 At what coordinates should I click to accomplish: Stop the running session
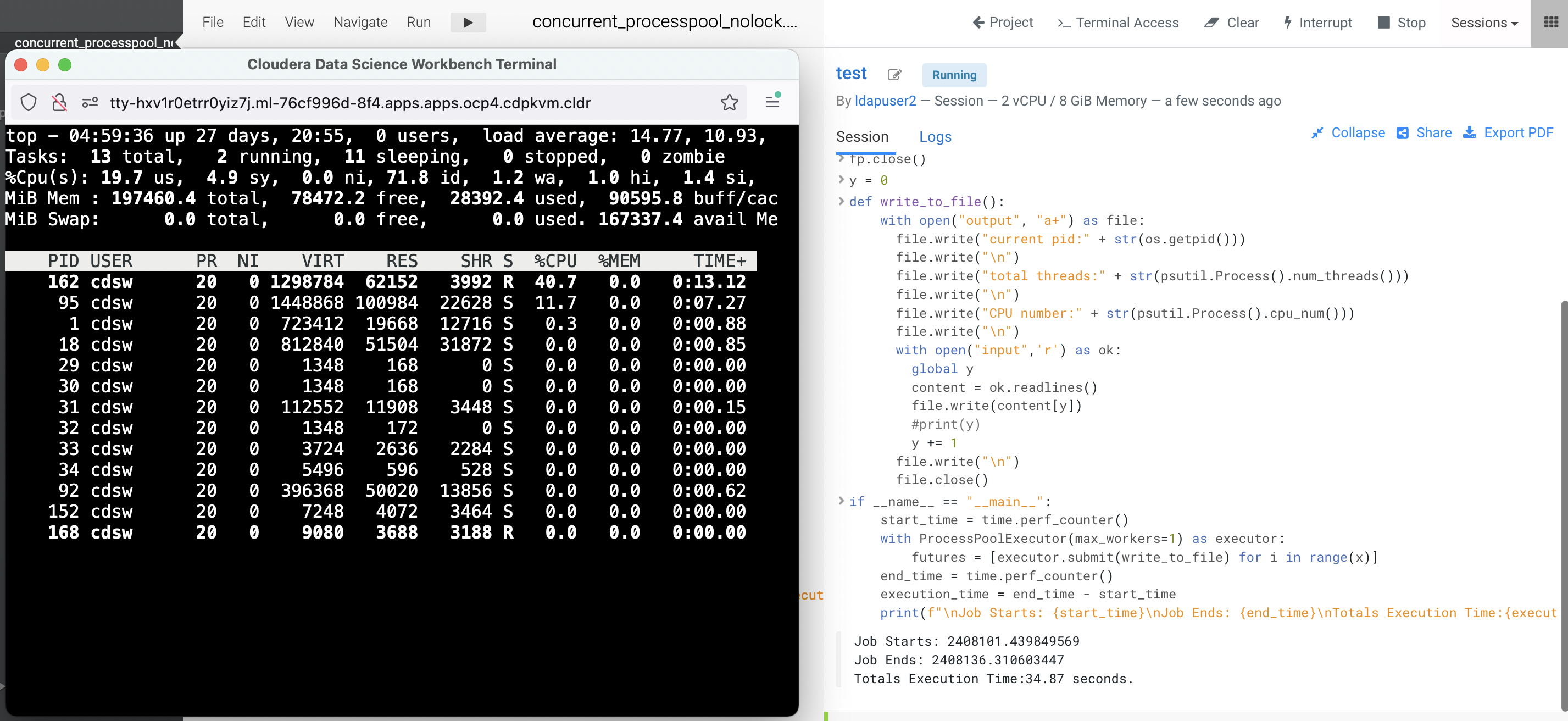(1401, 23)
